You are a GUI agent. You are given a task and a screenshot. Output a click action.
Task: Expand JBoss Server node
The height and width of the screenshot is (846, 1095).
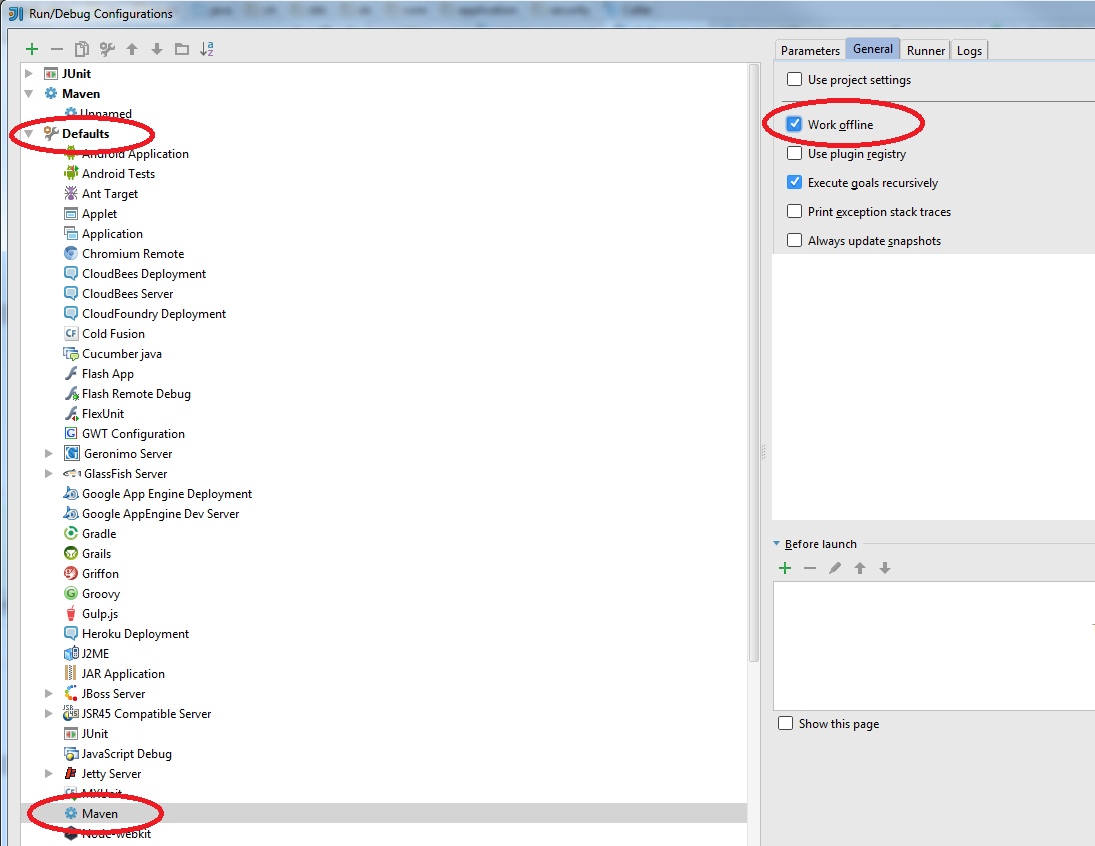48,694
